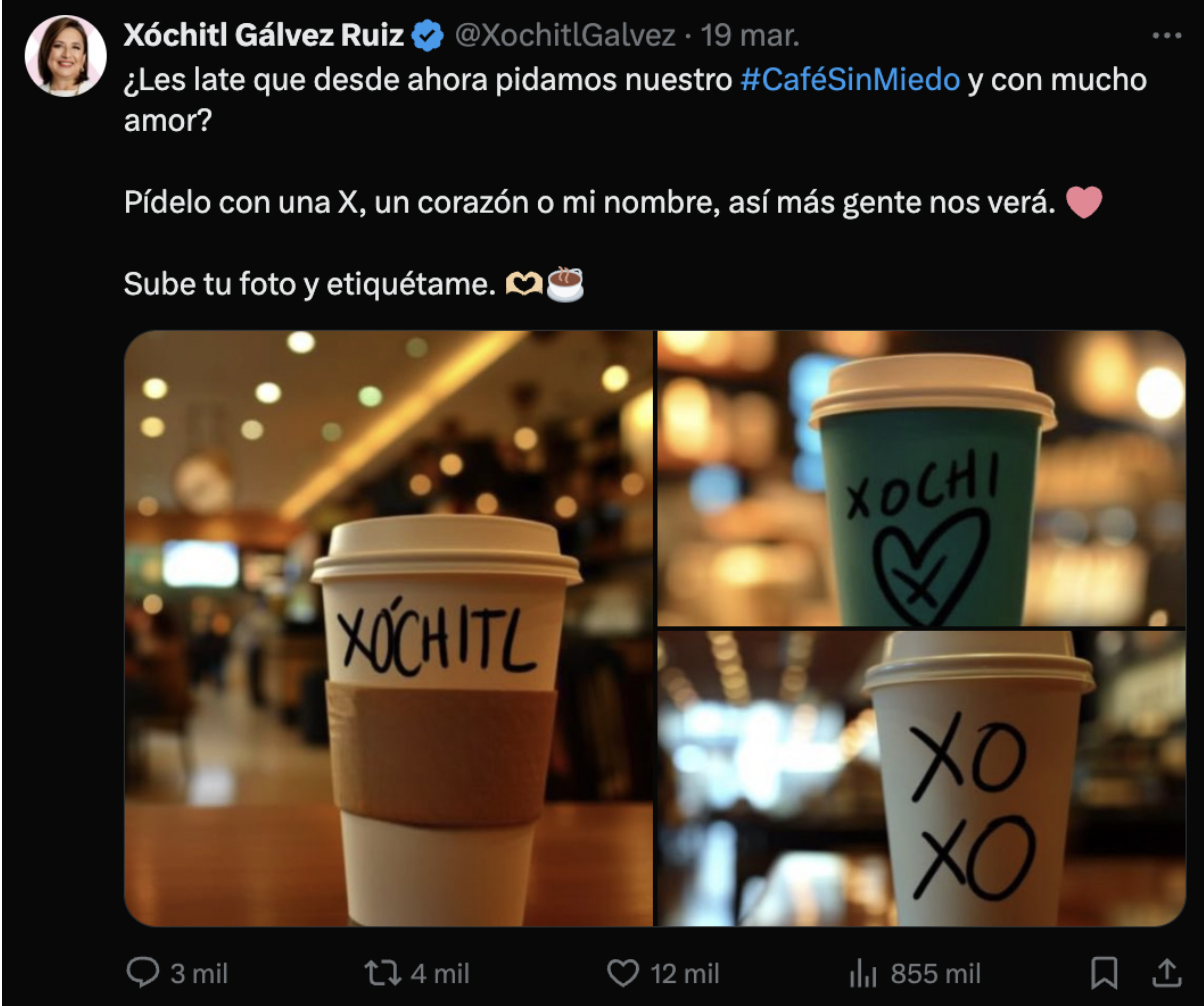Open the views analytics bar-chart icon
The width and height of the screenshot is (1204, 1006).
coord(862,972)
